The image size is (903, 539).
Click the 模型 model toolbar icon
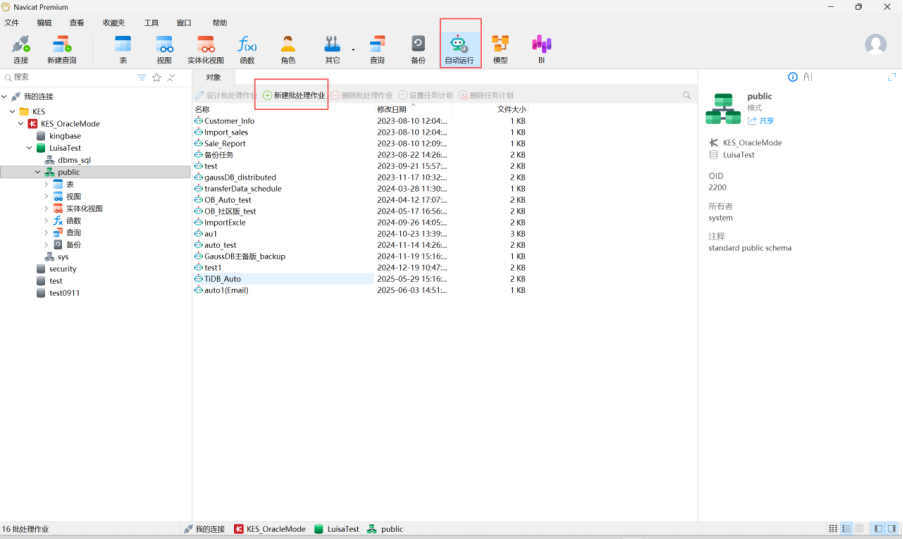point(500,47)
